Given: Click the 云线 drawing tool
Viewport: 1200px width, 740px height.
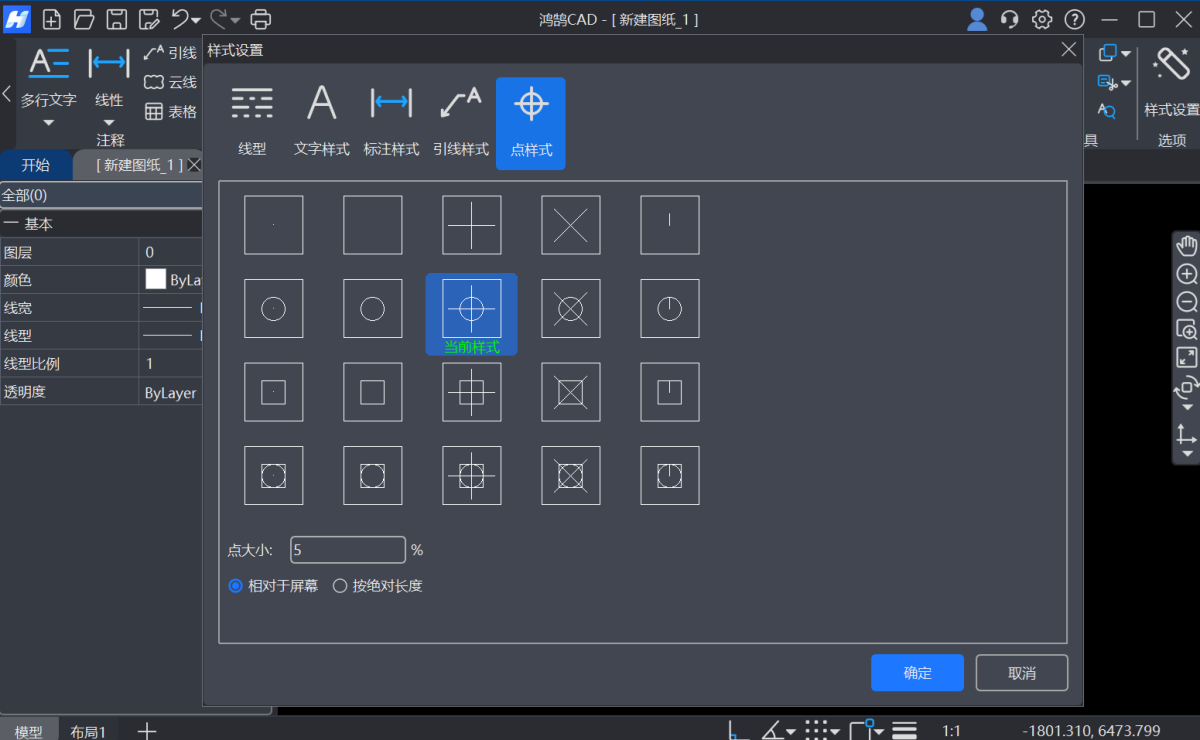Looking at the screenshot, I should (x=170, y=82).
